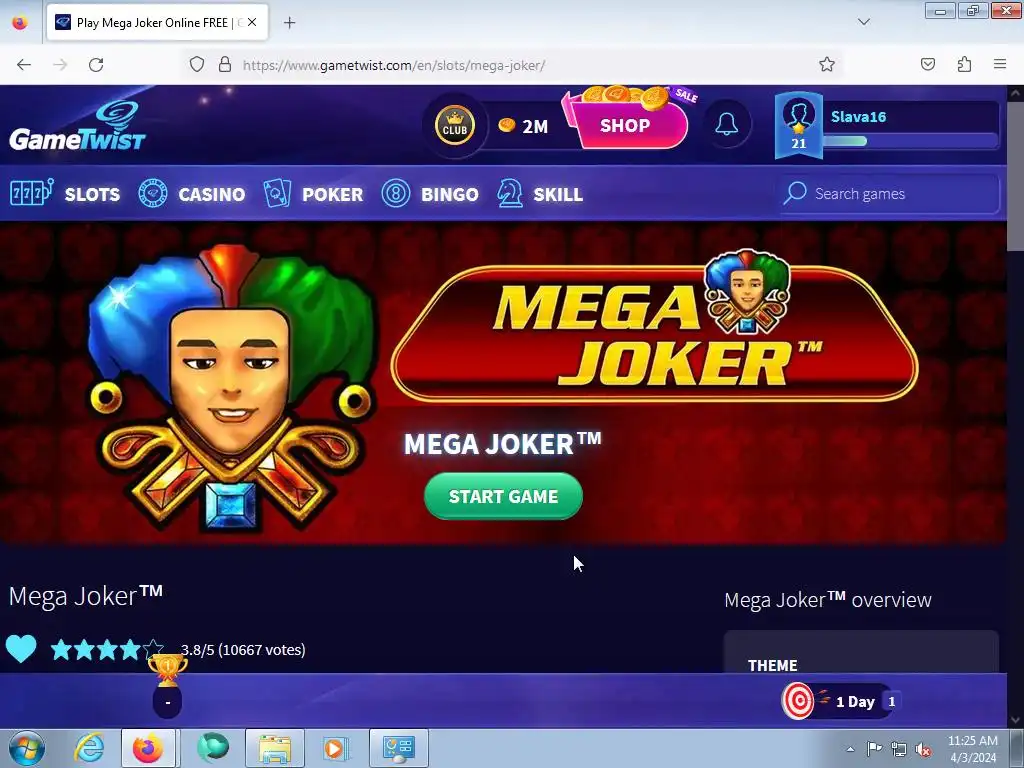Rate the game with the first star
Image resolution: width=1024 pixels, height=768 pixels.
61,649
